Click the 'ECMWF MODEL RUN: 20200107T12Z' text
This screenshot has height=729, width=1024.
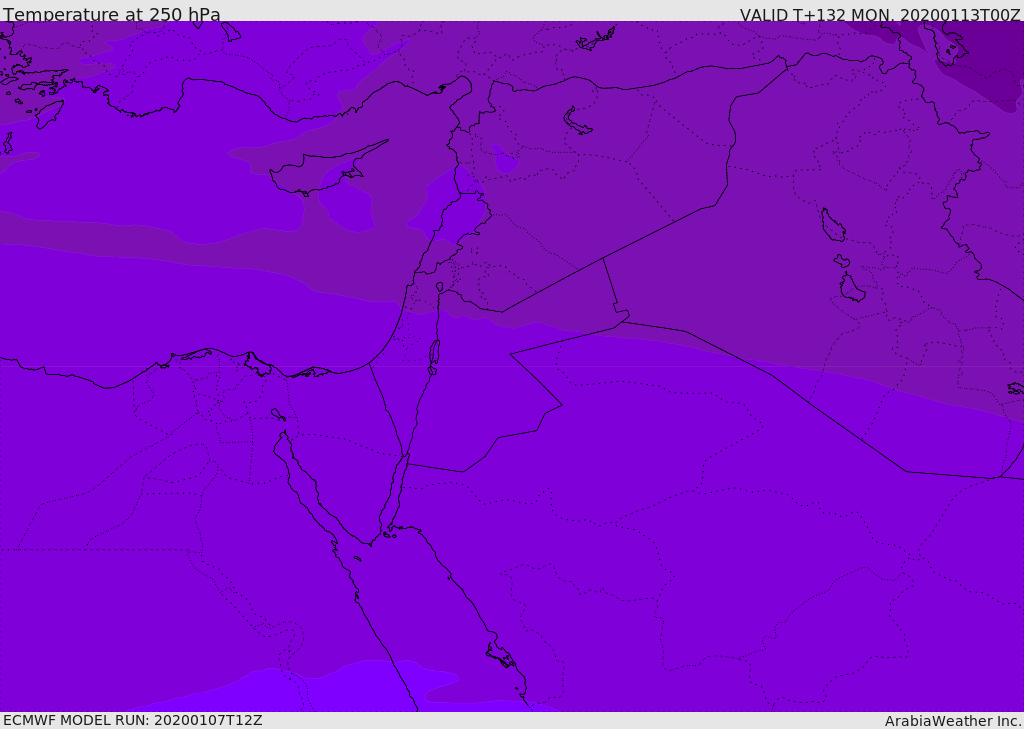pyautogui.click(x=133, y=720)
